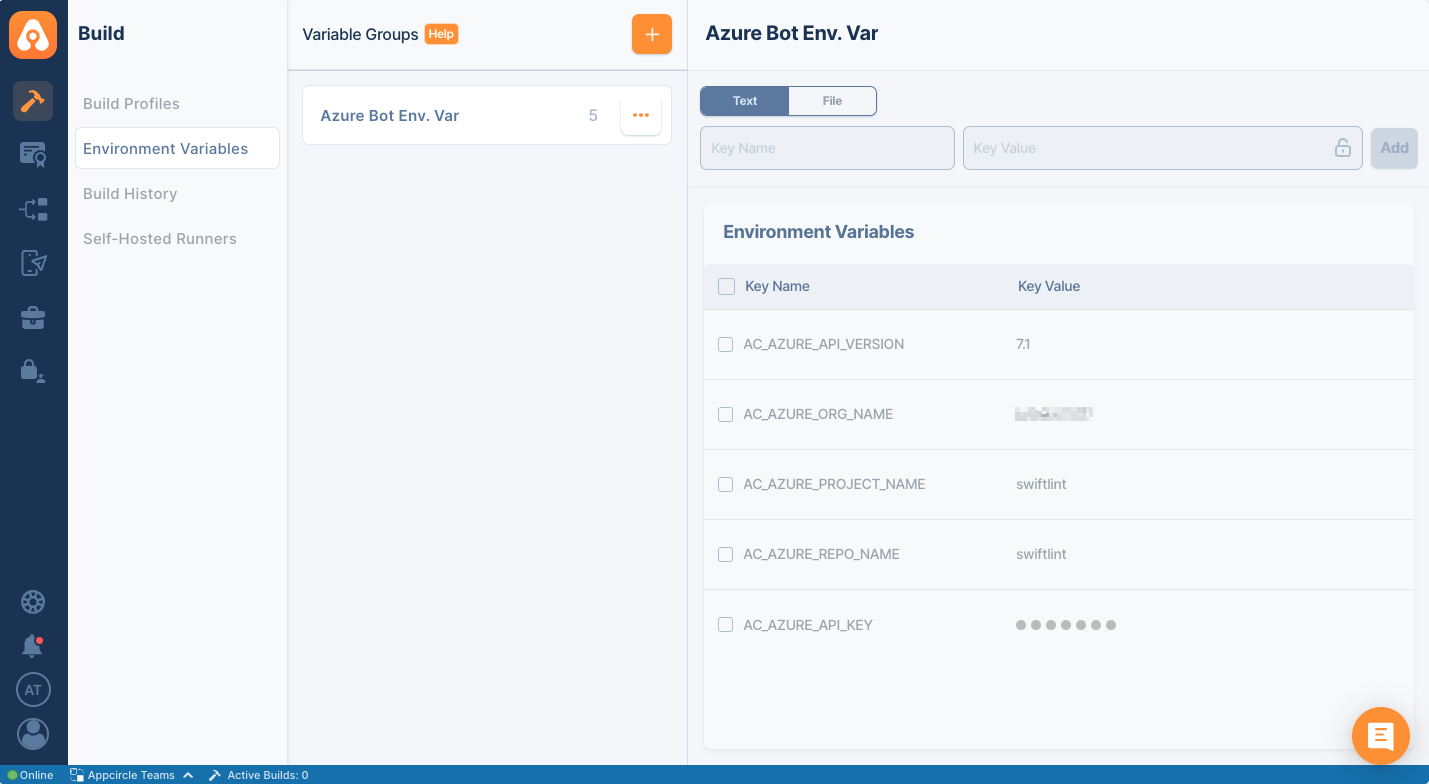Check the AC_AZURE_API_VERSION checkbox

click(726, 344)
